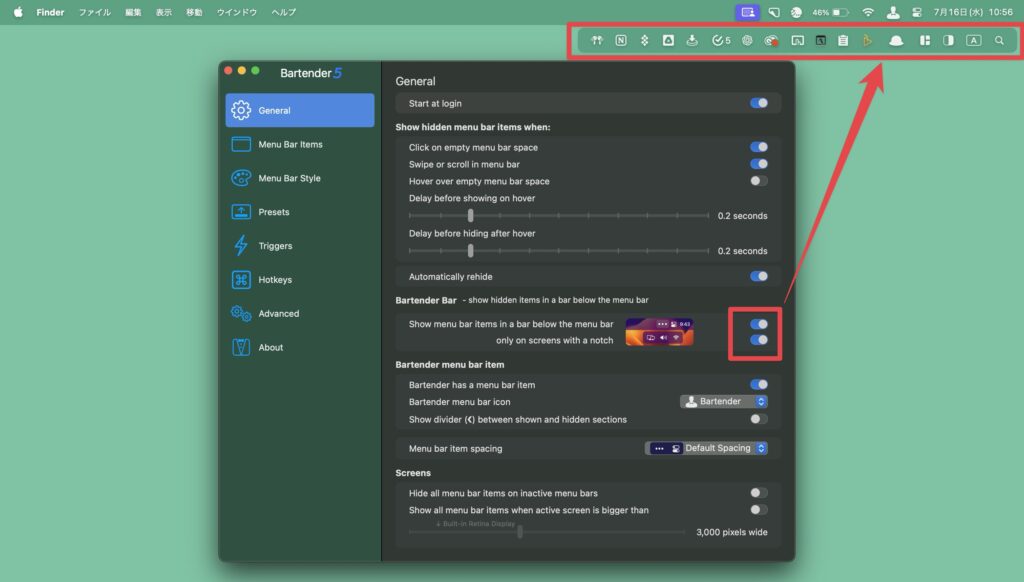The width and height of the screenshot is (1024, 582).
Task: Open the Advanced settings section
Action: 300,314
